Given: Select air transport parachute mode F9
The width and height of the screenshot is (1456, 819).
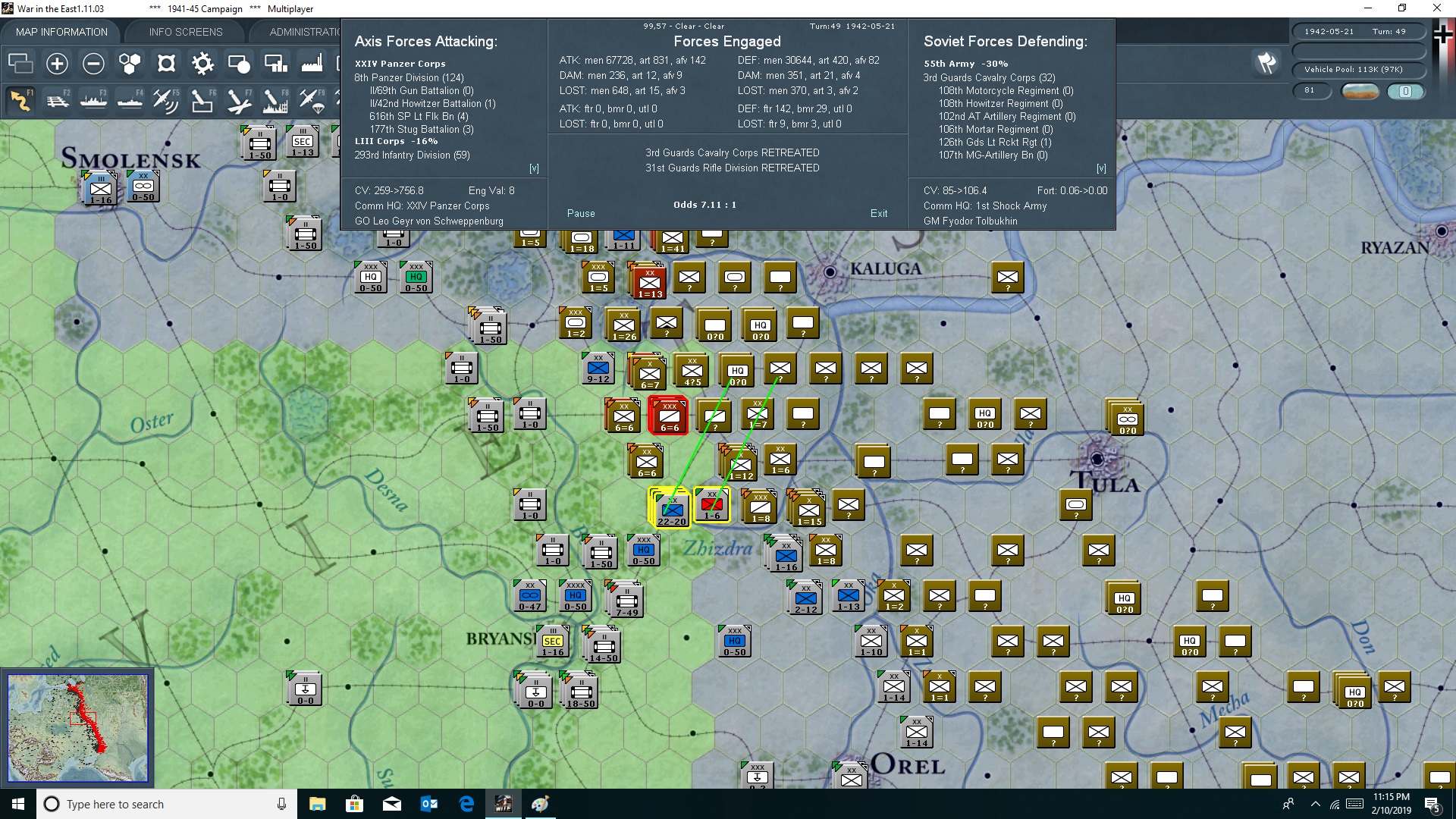Looking at the screenshot, I should (312, 100).
